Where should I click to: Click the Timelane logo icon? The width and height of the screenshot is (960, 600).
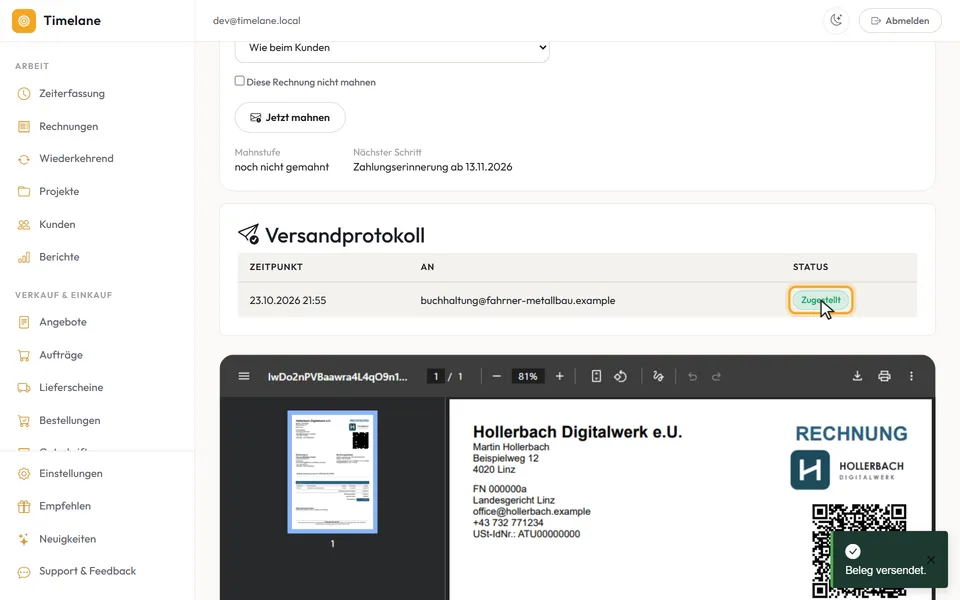[24, 21]
